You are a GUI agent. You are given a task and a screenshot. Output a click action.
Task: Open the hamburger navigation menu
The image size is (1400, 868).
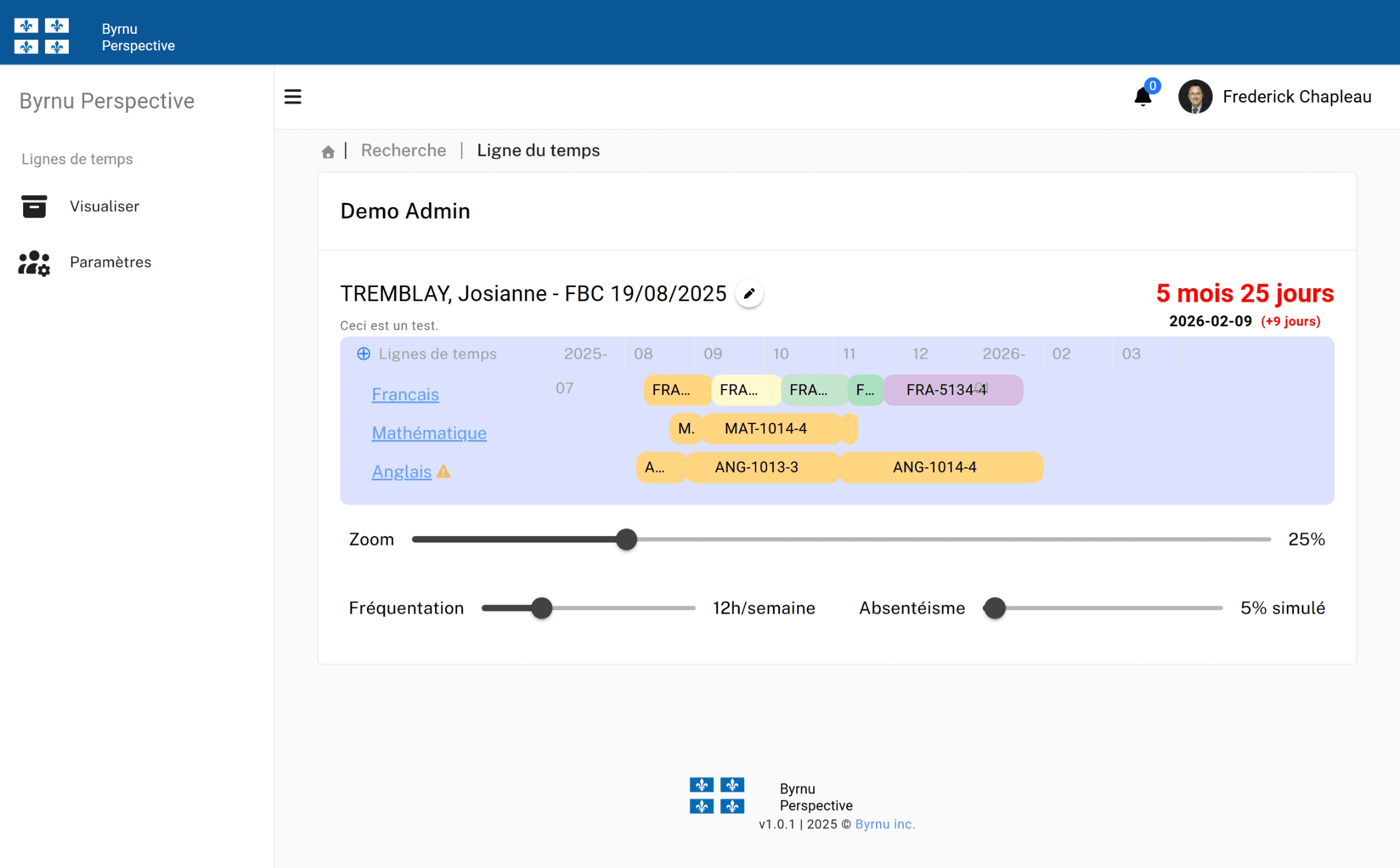tap(293, 96)
